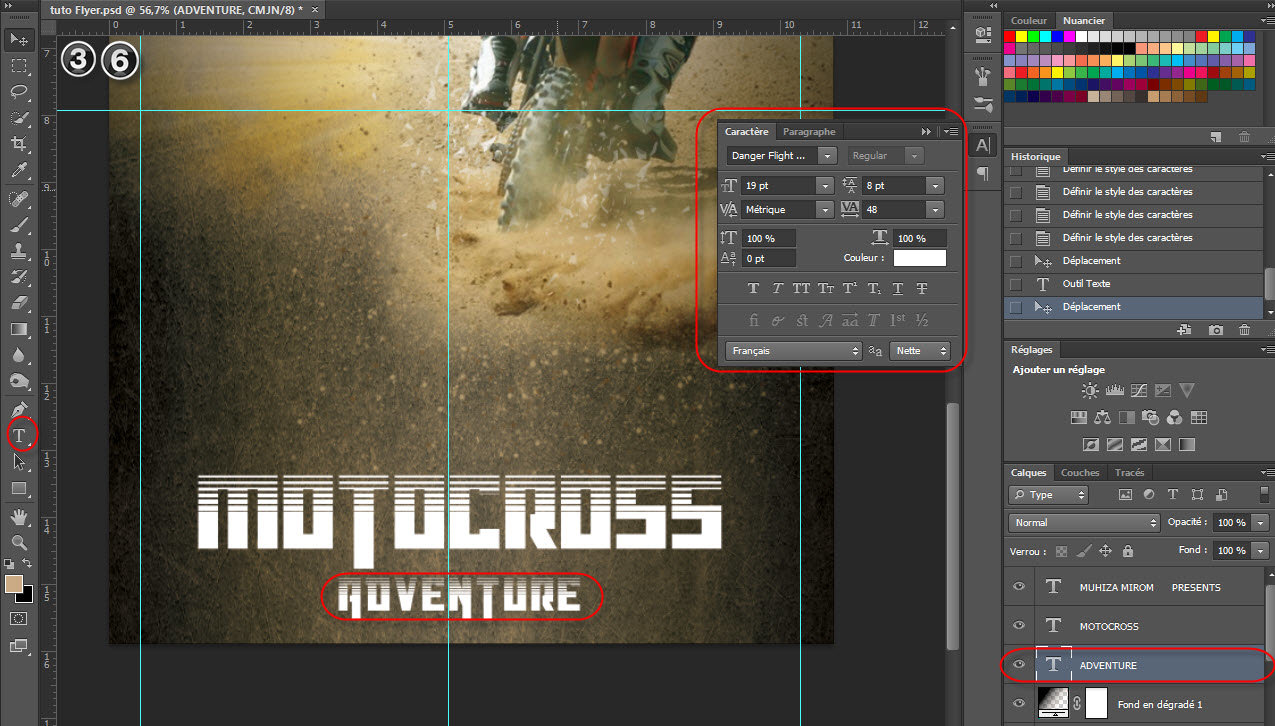Hide the ADVENTURE layer
The image size is (1275, 726).
tap(1019, 665)
